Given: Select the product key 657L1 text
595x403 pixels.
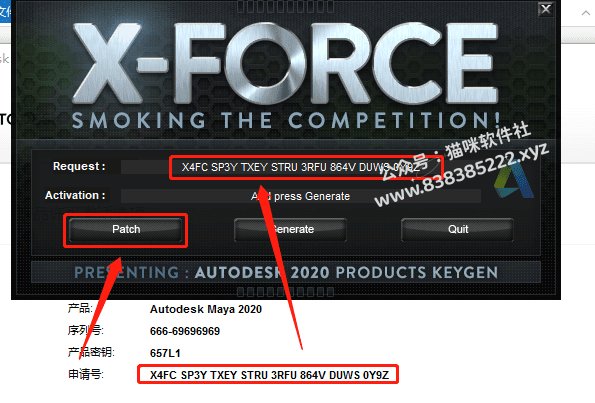Looking at the screenshot, I should 165,353.
